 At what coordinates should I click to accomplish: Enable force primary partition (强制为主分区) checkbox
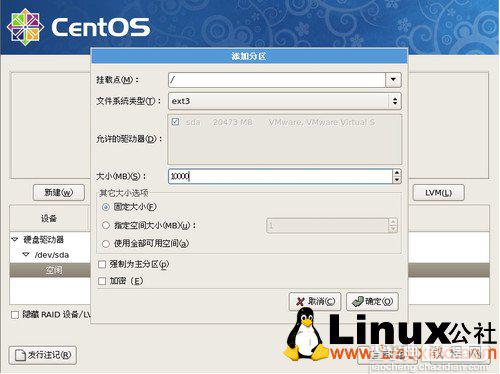coord(102,264)
